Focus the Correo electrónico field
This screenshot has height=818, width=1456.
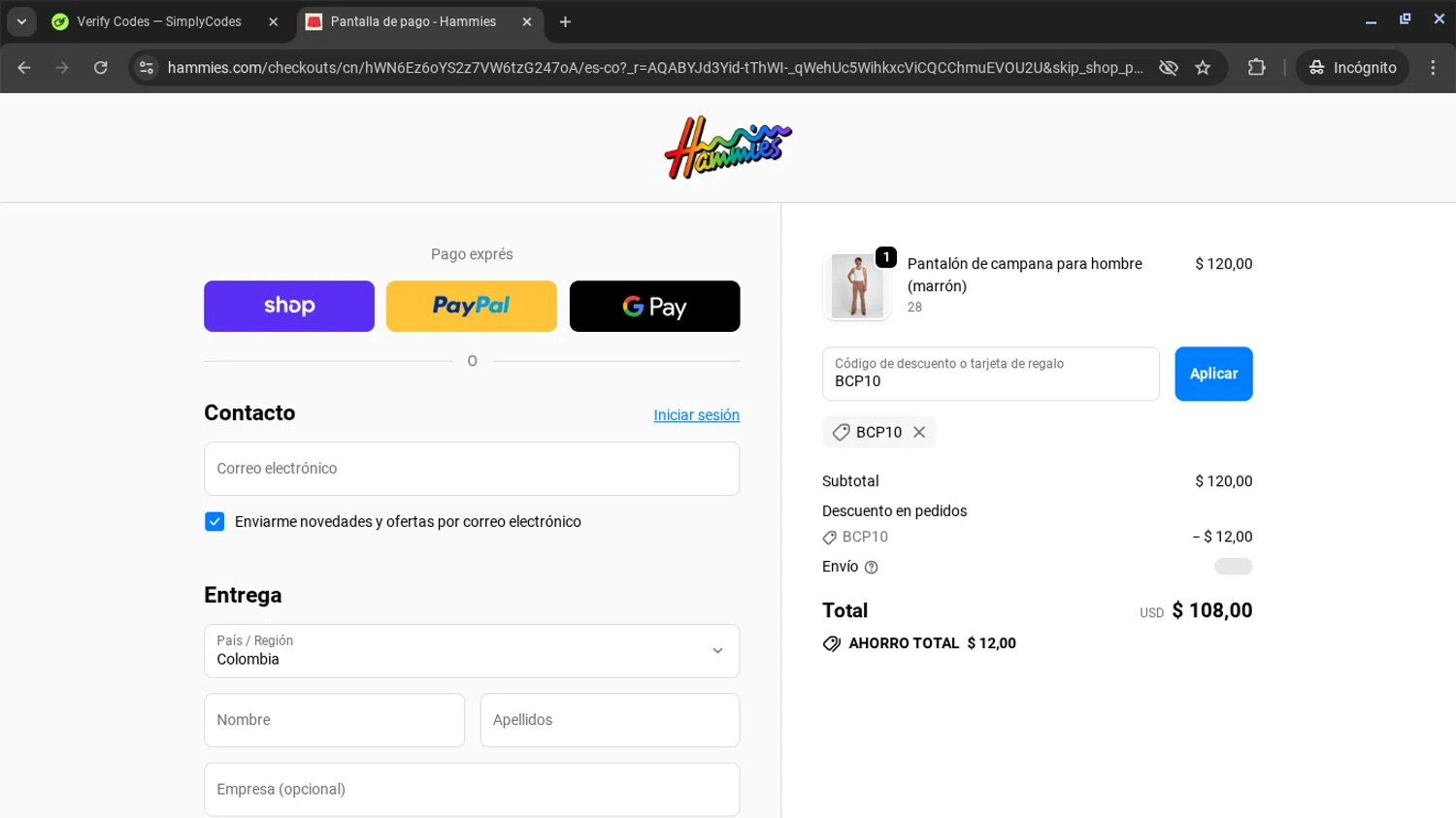coord(472,469)
